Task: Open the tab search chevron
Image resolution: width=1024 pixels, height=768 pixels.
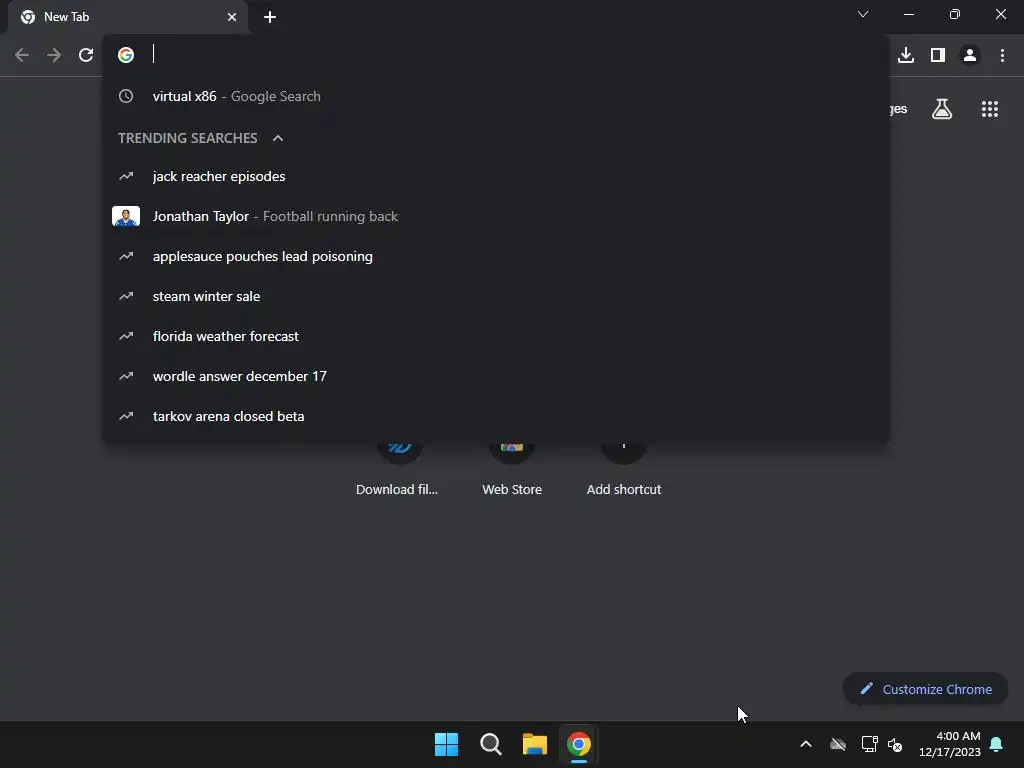Action: point(863,14)
